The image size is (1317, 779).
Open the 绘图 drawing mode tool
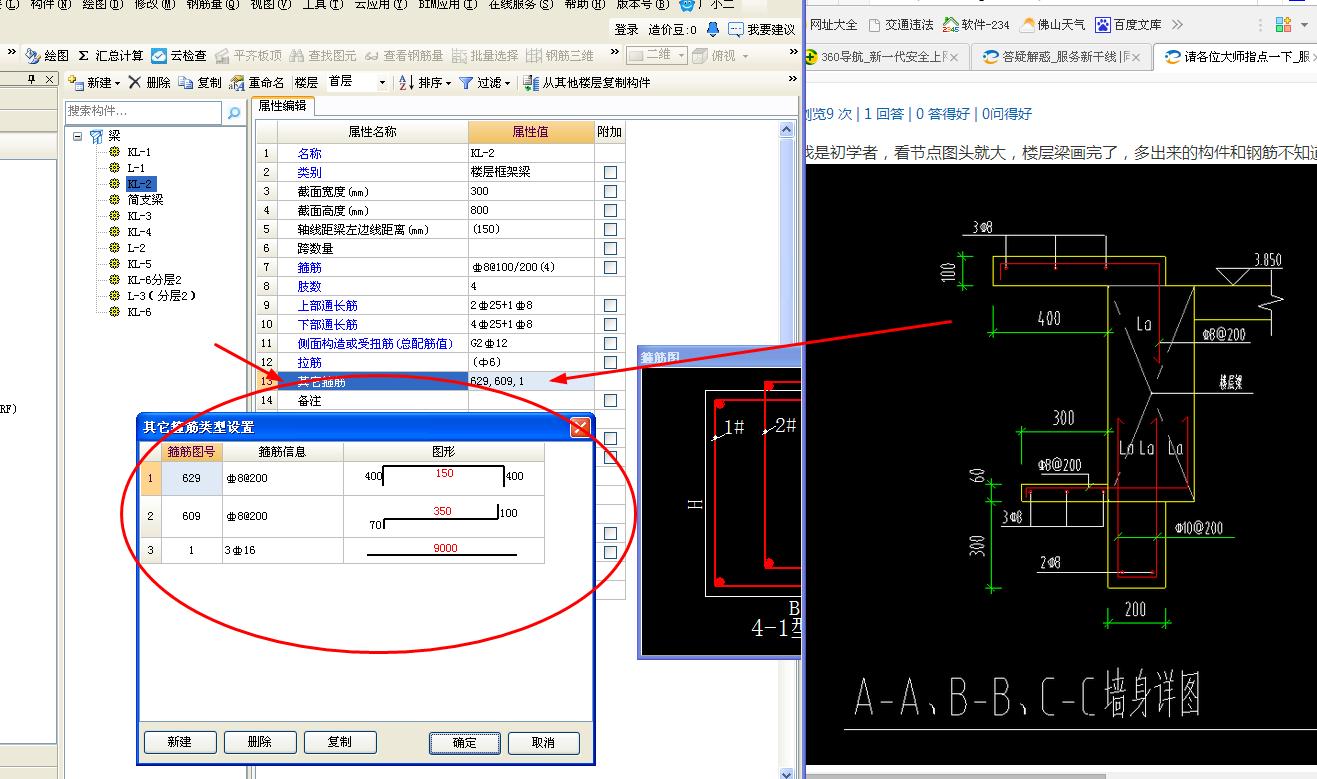pos(47,56)
